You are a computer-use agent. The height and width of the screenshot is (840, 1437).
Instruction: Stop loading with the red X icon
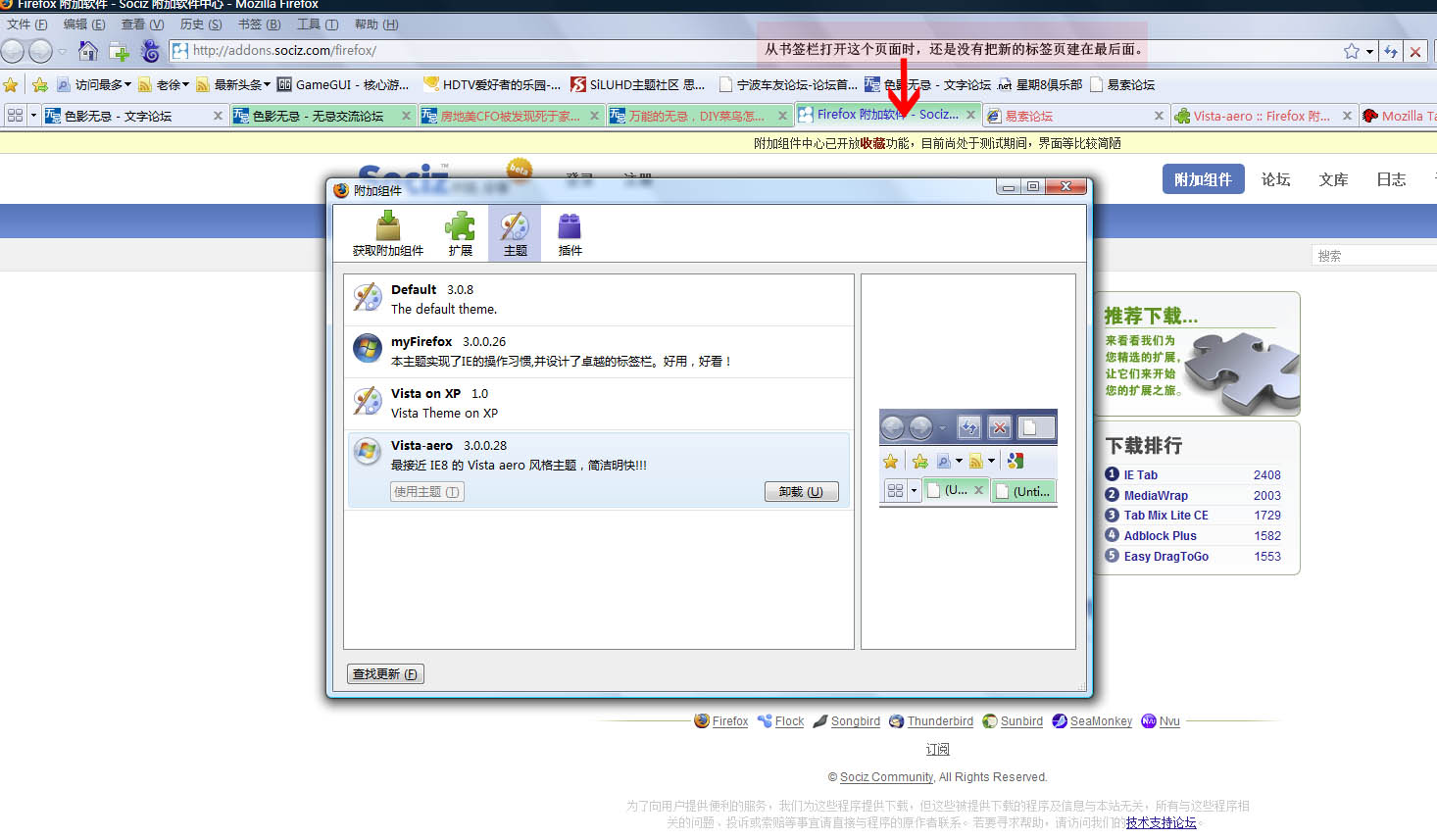[1415, 51]
